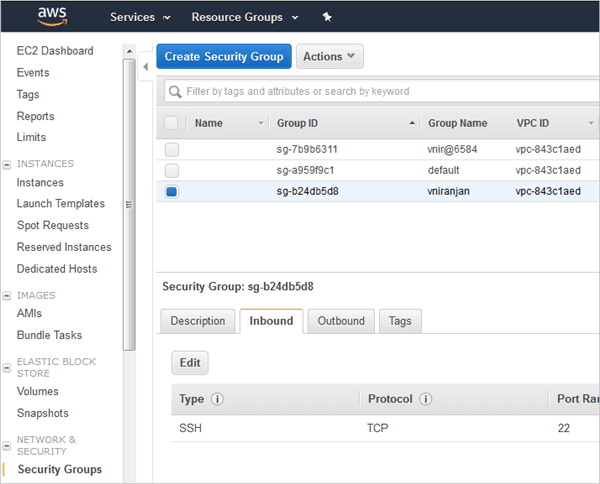Collapse the sidebar with the arrow icon
This screenshot has height=484, width=600.
point(145,66)
